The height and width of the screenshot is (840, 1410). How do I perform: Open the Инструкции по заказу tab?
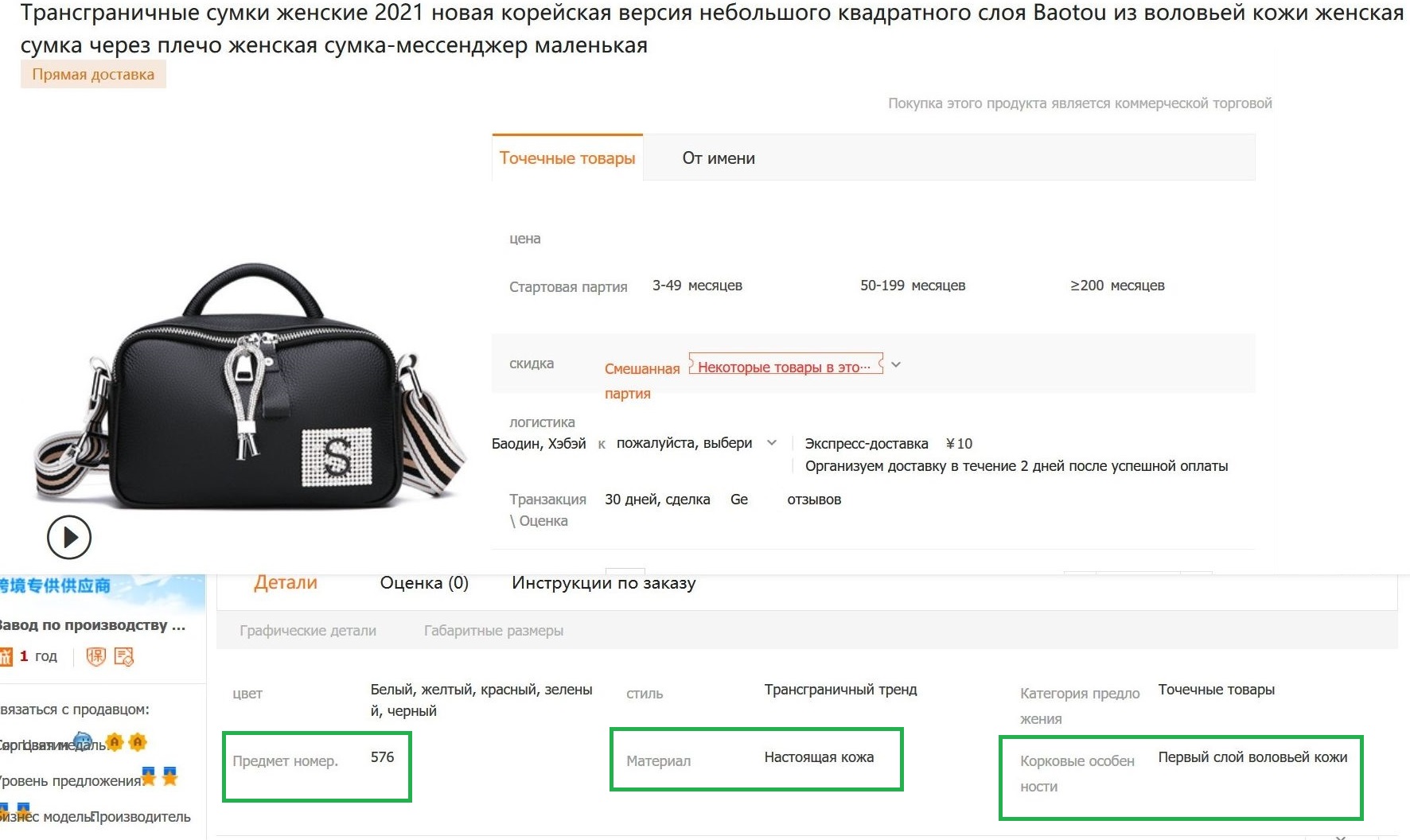(603, 583)
